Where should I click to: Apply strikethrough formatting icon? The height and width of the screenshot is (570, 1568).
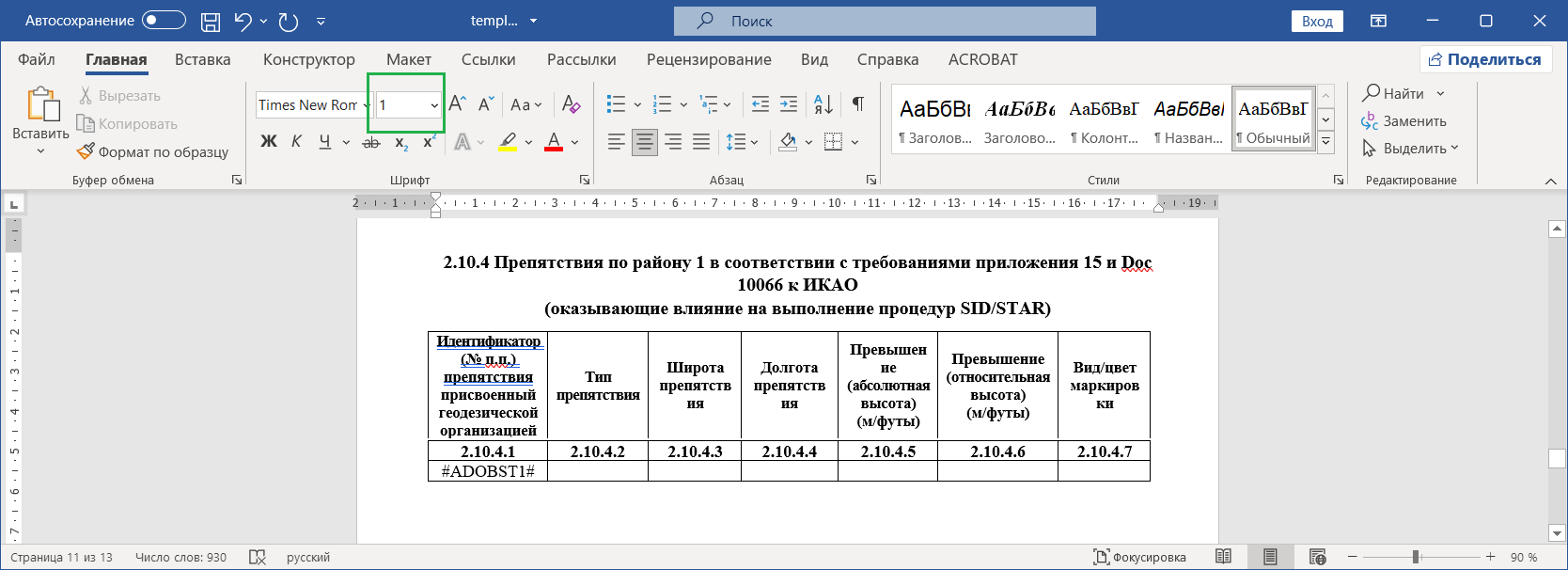coord(371,142)
